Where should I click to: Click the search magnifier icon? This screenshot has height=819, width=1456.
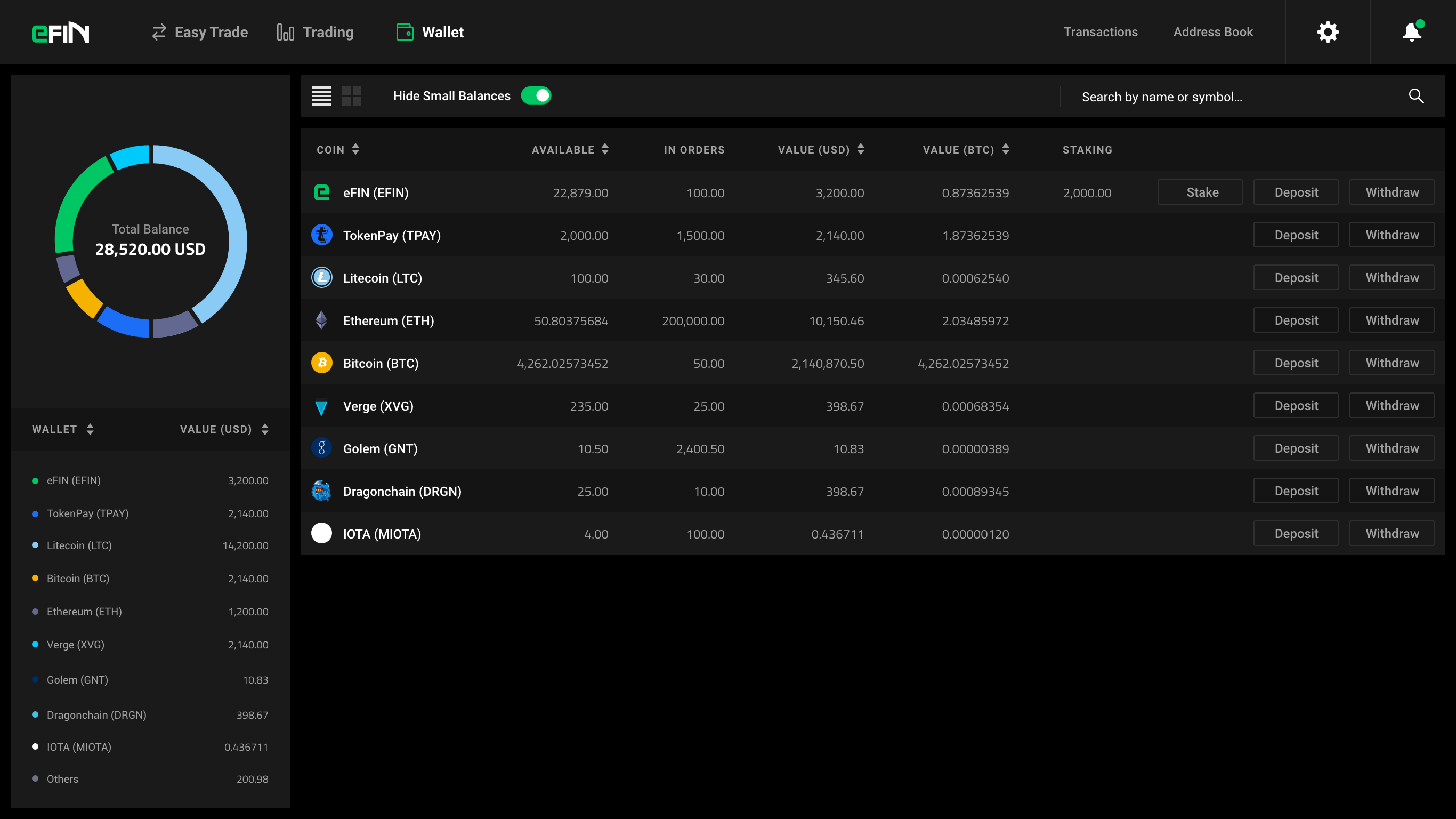1416,96
